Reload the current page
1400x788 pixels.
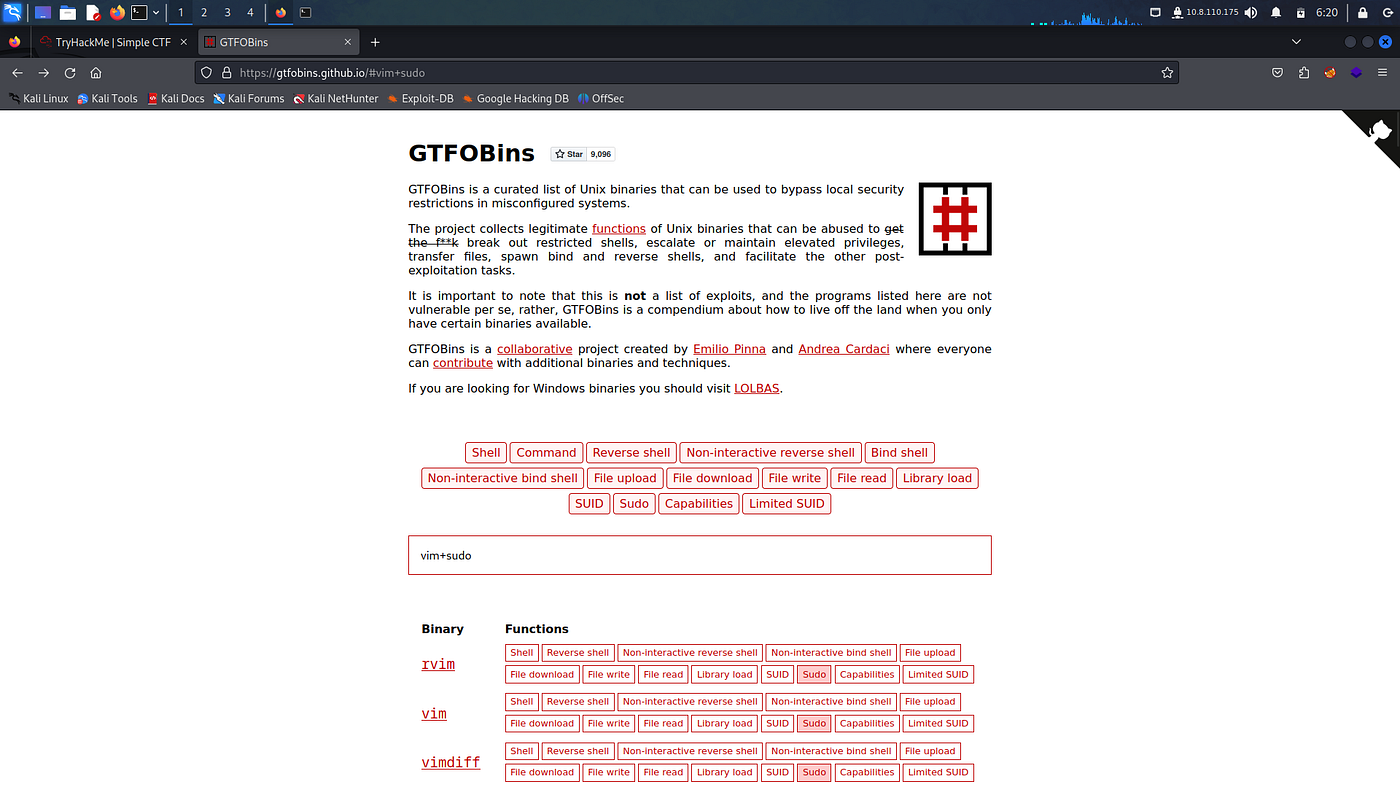(70, 73)
